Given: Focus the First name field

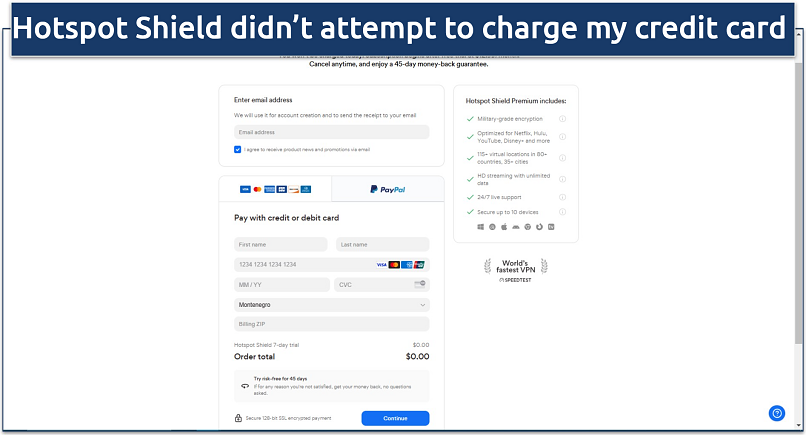Looking at the screenshot, I should click(280, 244).
